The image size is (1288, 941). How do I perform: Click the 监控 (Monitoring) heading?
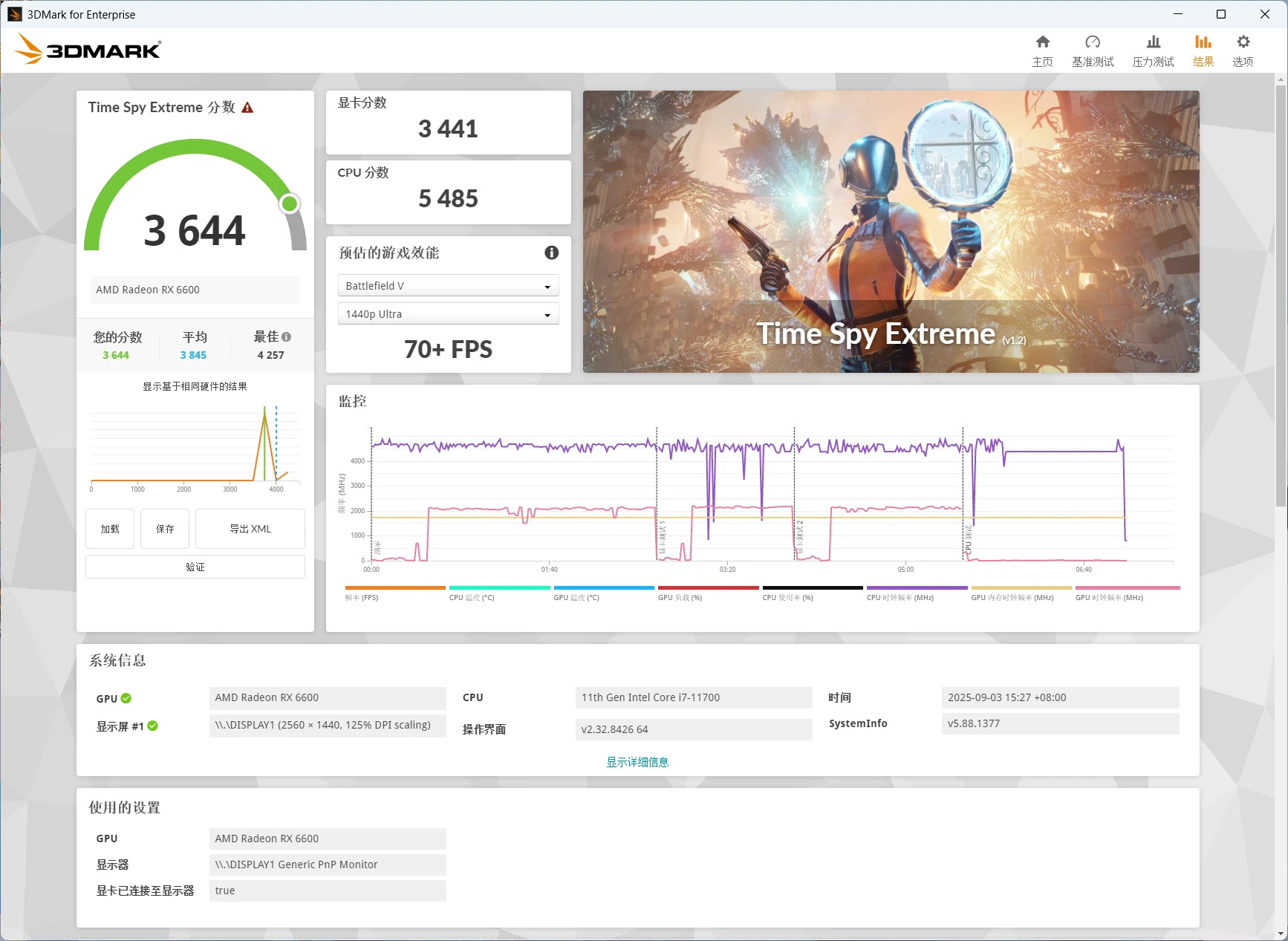point(353,401)
